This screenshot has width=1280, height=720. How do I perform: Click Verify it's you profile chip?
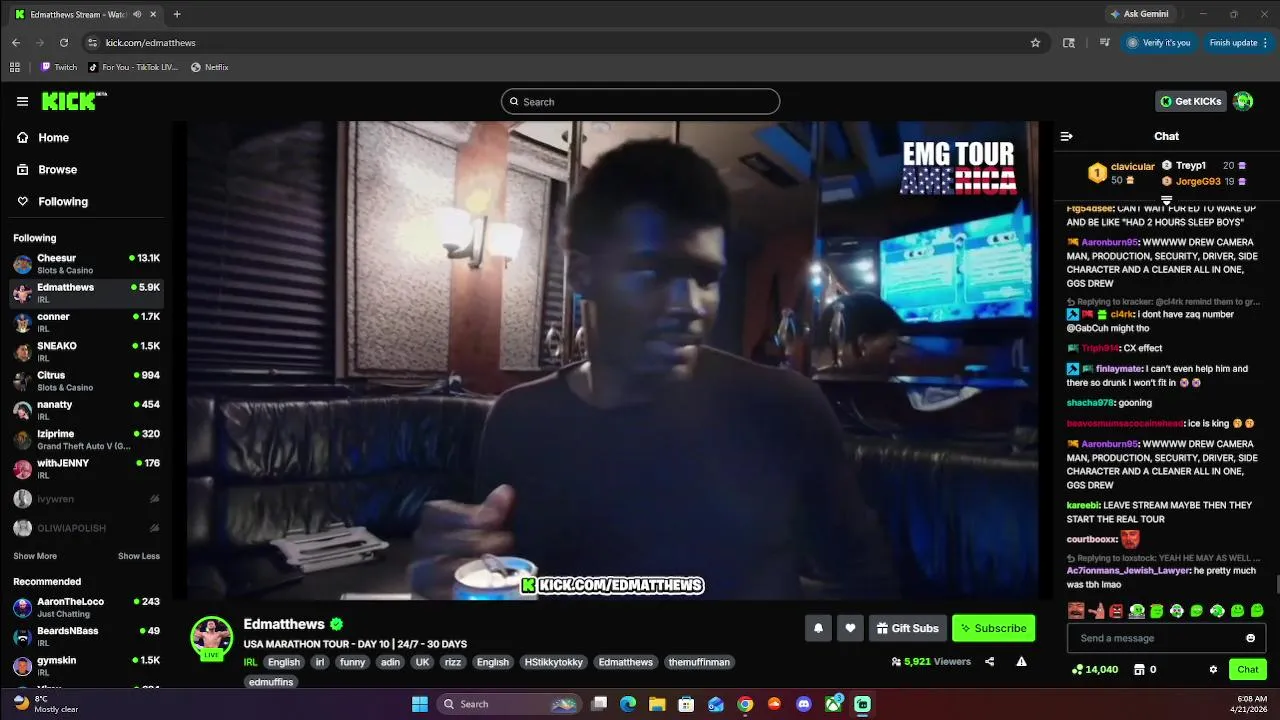[x=1159, y=43]
